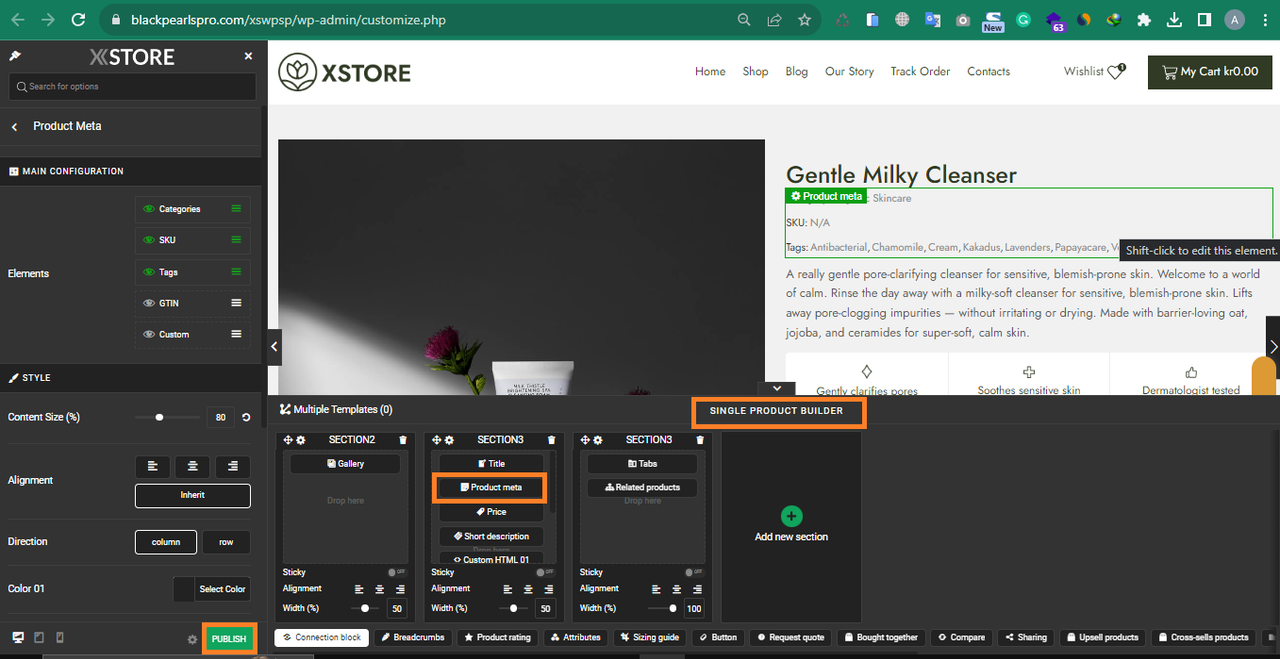Select the Connection block element
Viewport: 1280px width, 659px height.
point(321,637)
